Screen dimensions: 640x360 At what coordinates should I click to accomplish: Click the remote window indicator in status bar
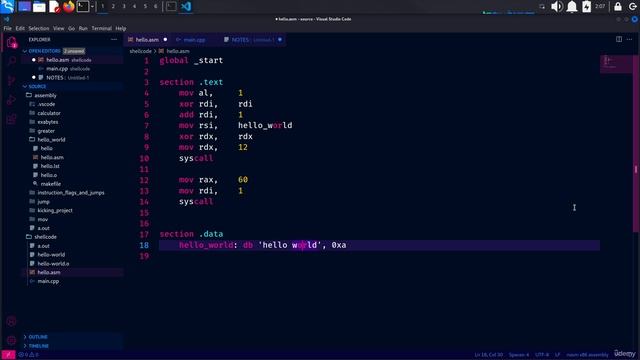(8, 355)
